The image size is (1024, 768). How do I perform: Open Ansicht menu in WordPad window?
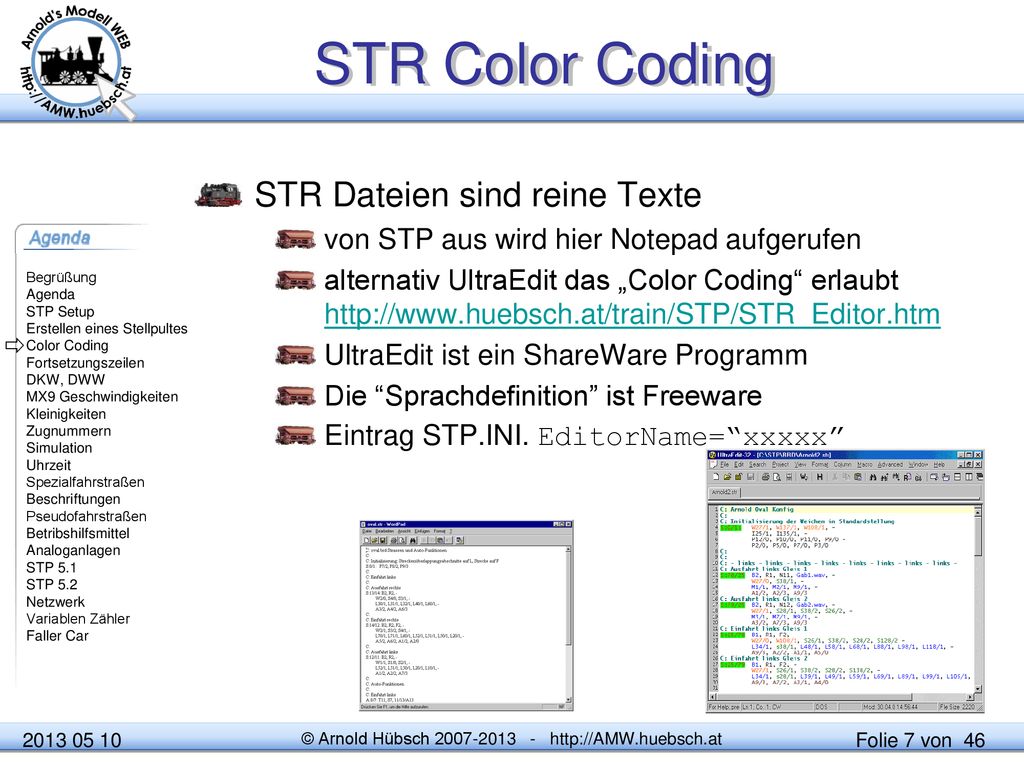point(404,531)
